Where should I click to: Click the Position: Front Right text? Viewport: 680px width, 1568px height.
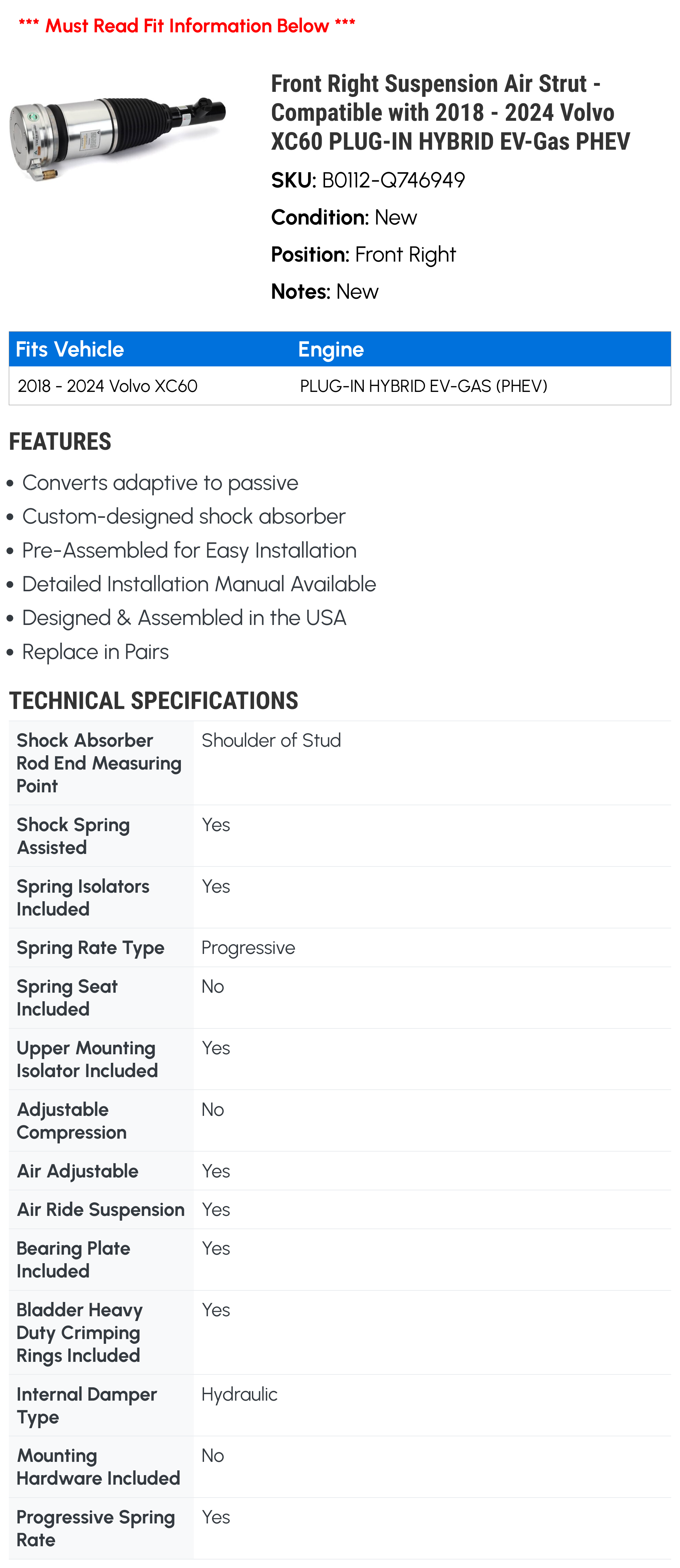(363, 254)
